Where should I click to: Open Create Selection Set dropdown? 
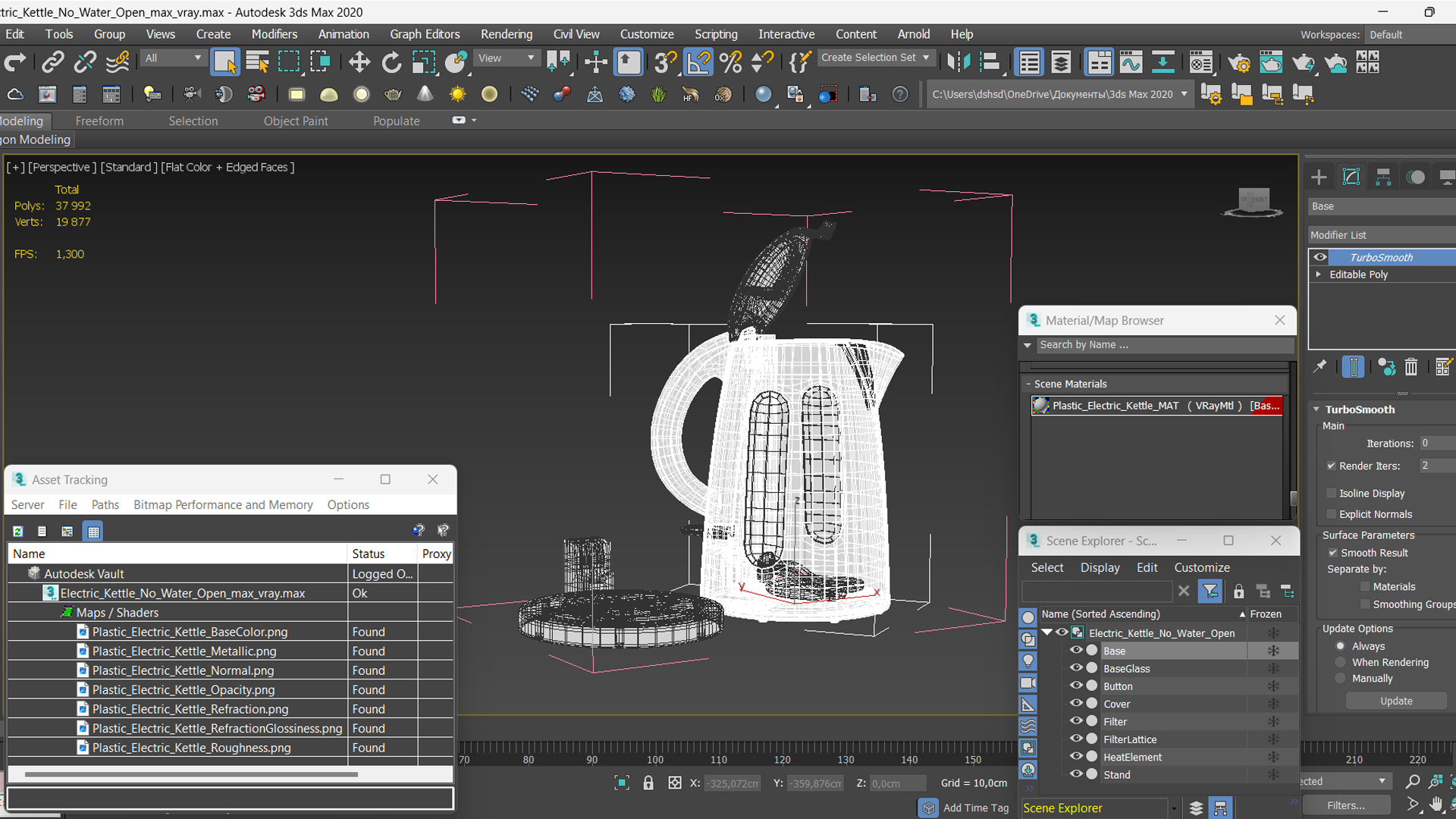pos(875,58)
